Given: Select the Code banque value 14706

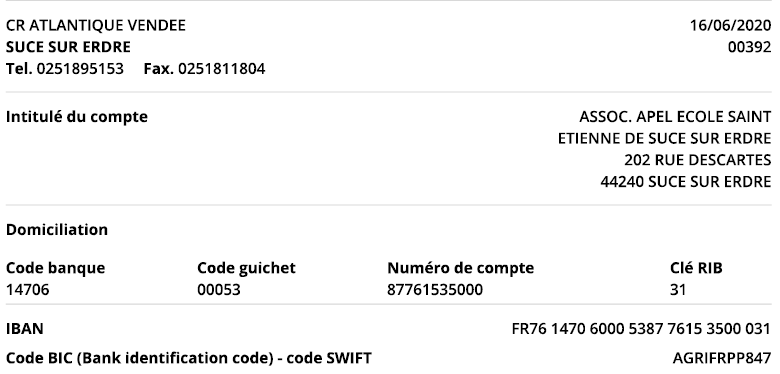Looking at the screenshot, I should coord(28,290).
